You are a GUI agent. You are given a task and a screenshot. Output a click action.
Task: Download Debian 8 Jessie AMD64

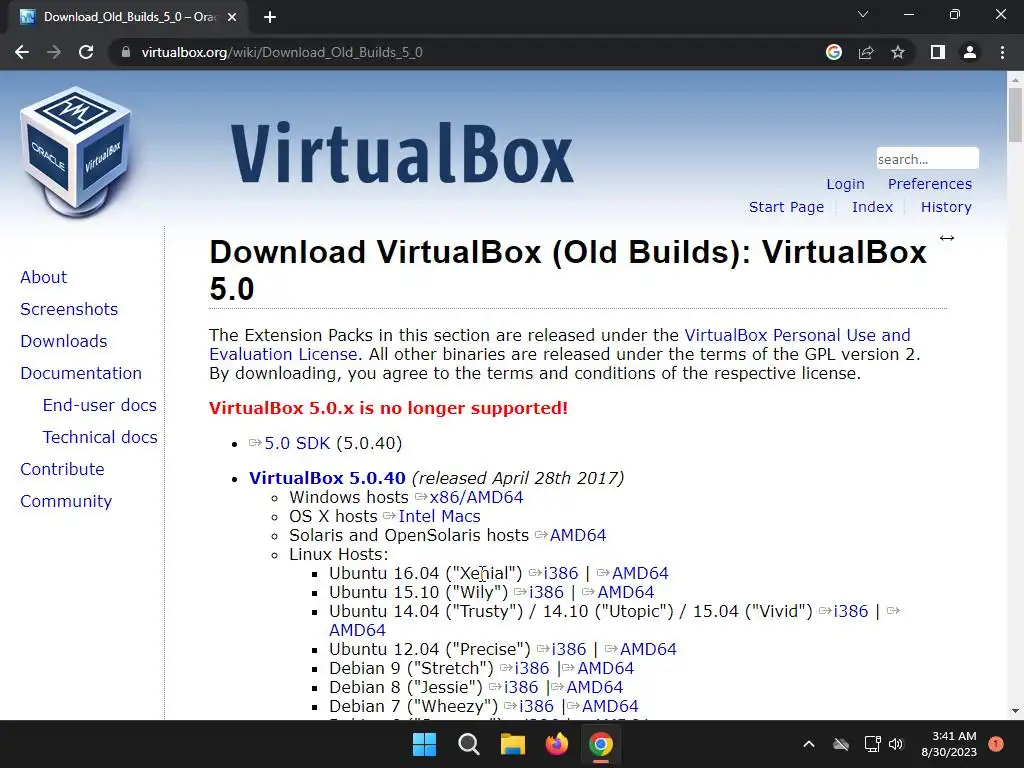coord(595,687)
